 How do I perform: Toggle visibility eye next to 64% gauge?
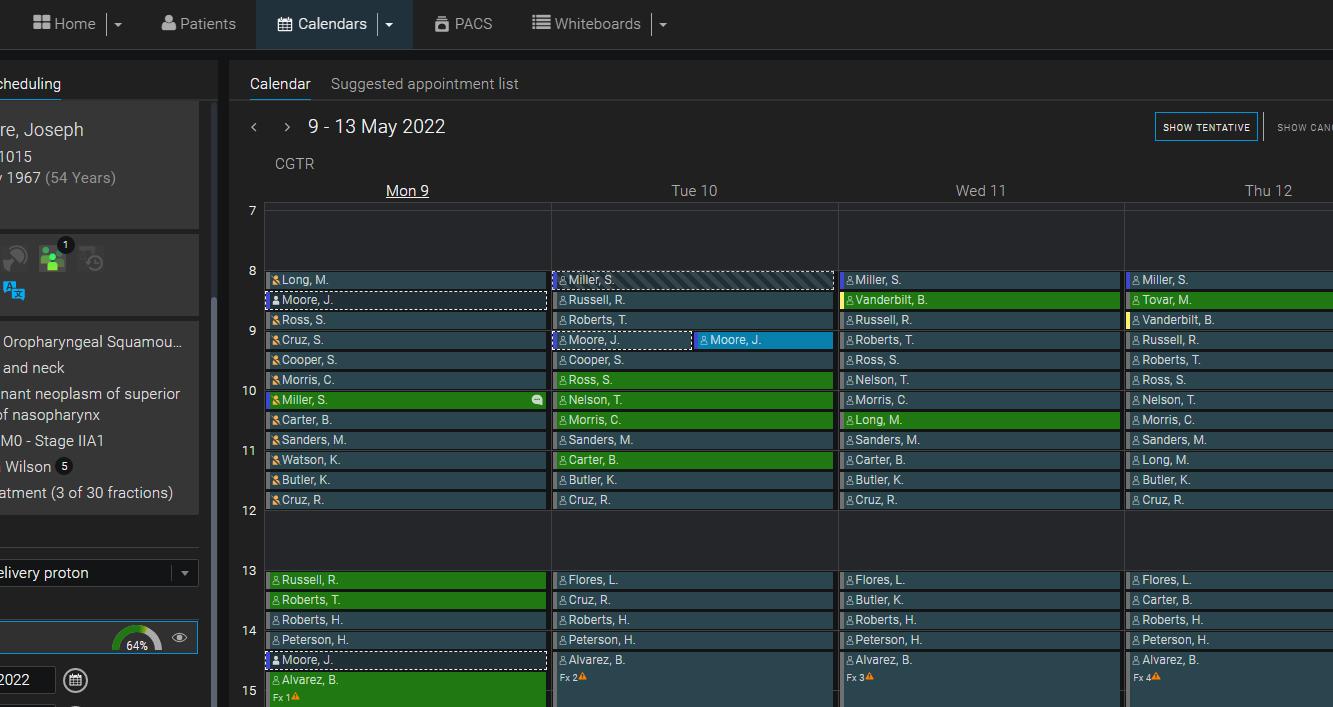[180, 637]
